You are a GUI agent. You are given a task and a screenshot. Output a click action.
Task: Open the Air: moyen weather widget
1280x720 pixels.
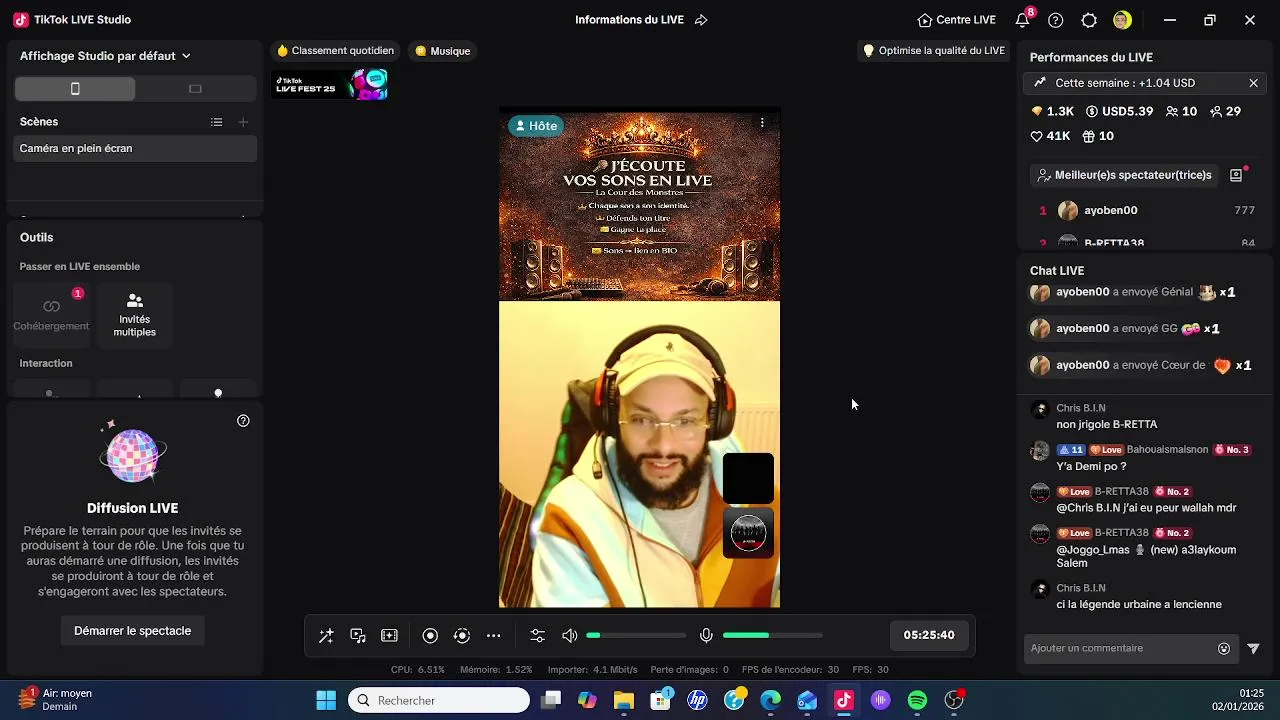coord(56,699)
